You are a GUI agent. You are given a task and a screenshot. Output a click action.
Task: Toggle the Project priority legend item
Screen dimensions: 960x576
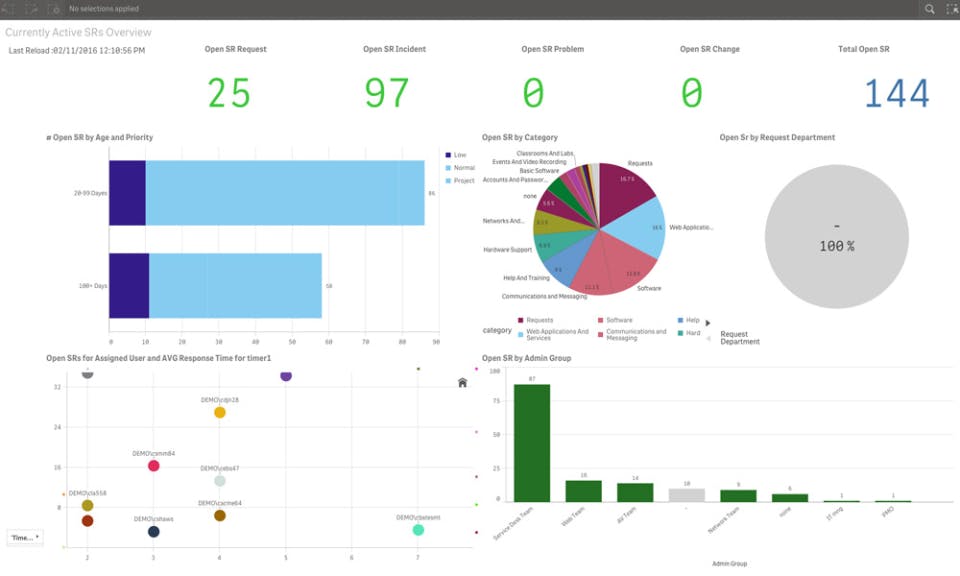460,181
